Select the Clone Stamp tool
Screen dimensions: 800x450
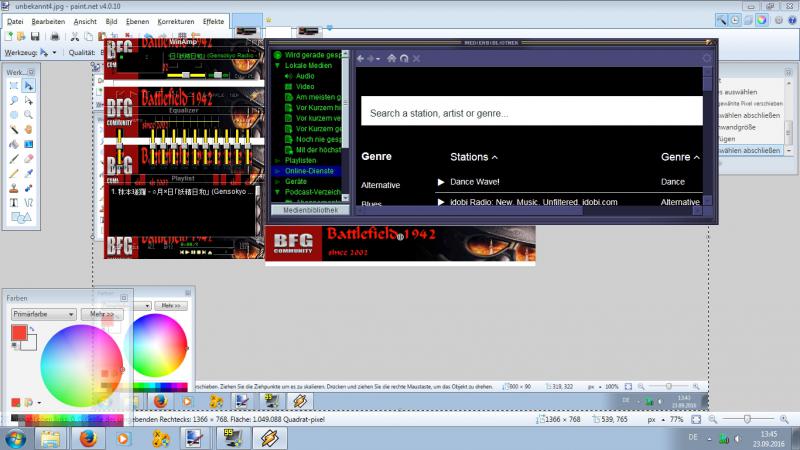coord(14,188)
